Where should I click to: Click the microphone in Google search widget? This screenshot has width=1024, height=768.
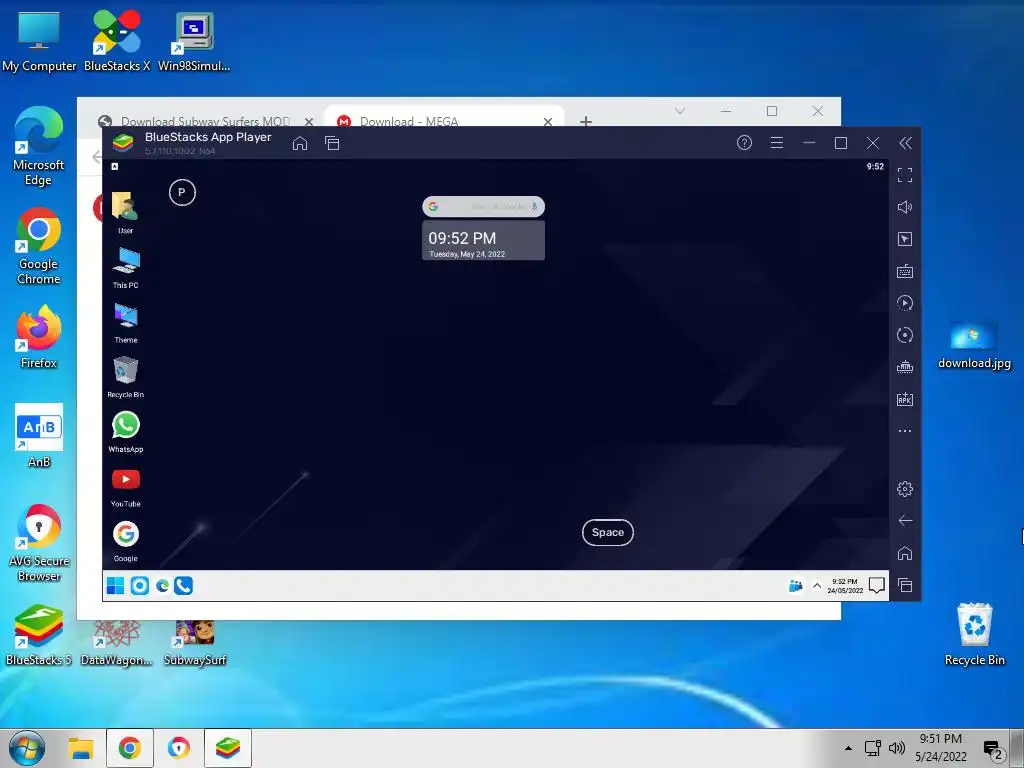coord(534,206)
